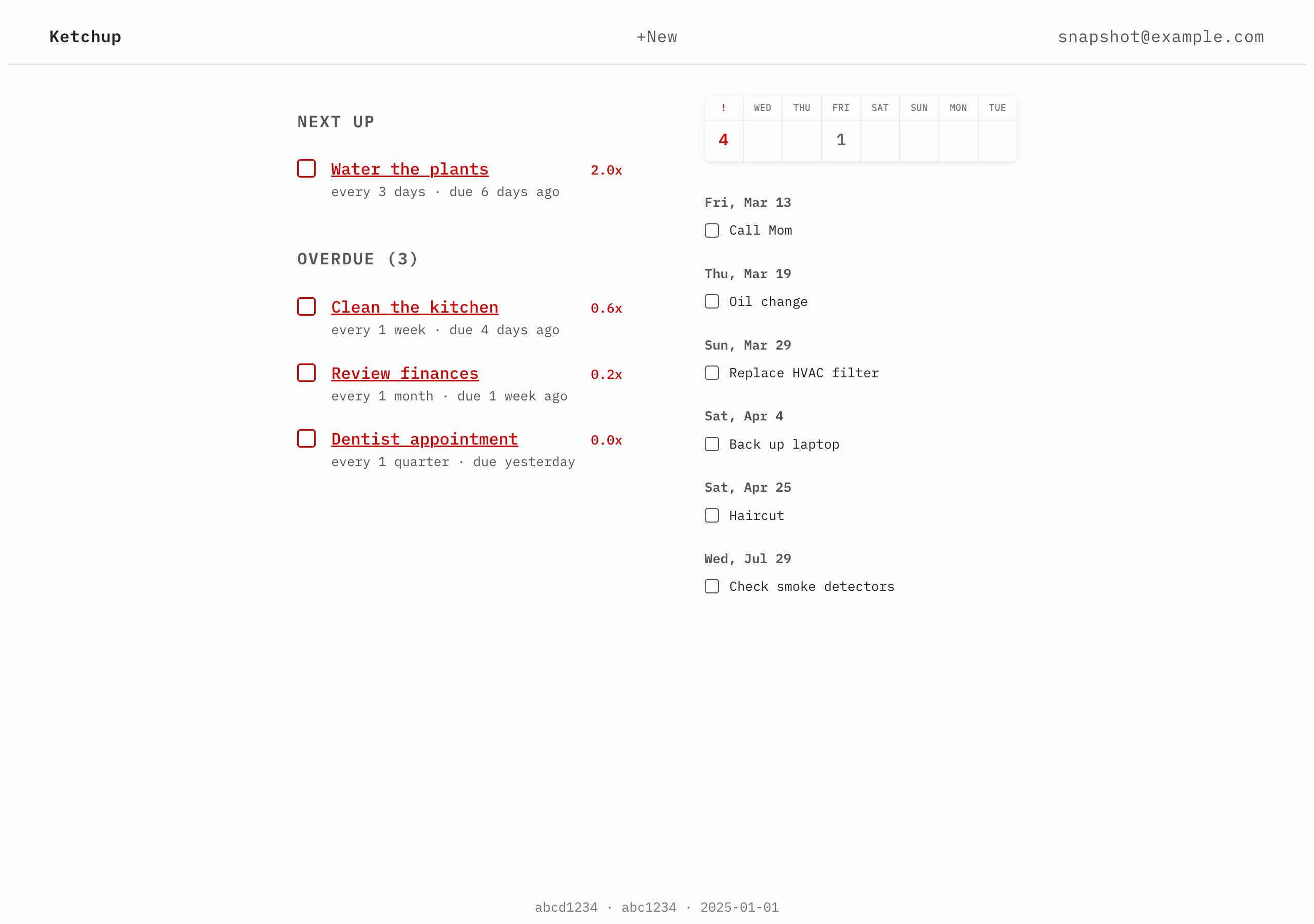Open Dentist appointment task link
Screen dimensions: 1314x924
point(424,440)
